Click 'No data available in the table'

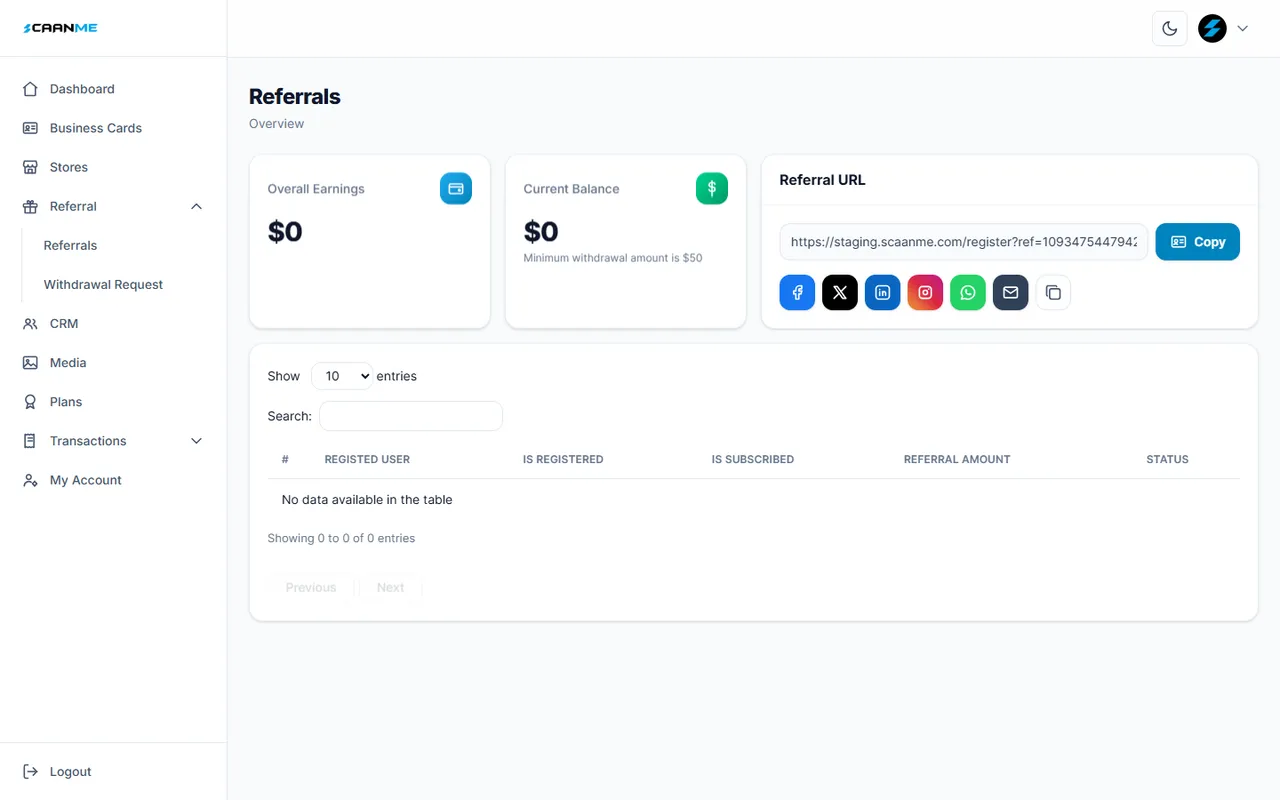367,499
